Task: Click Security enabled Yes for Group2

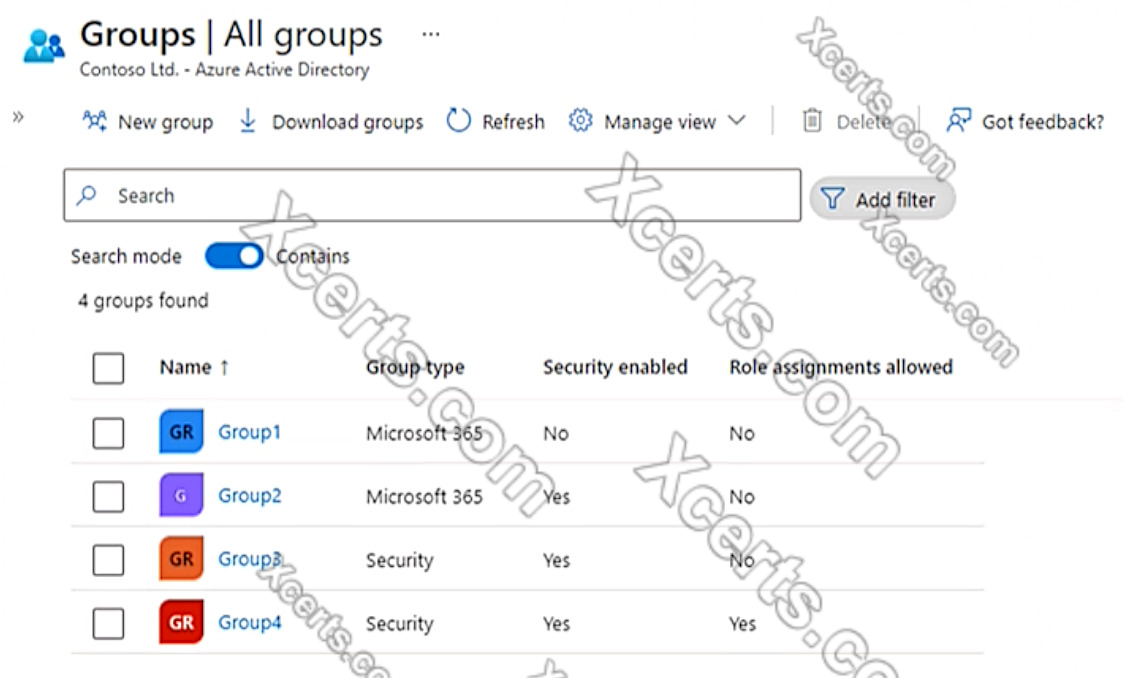Action: 557,497
